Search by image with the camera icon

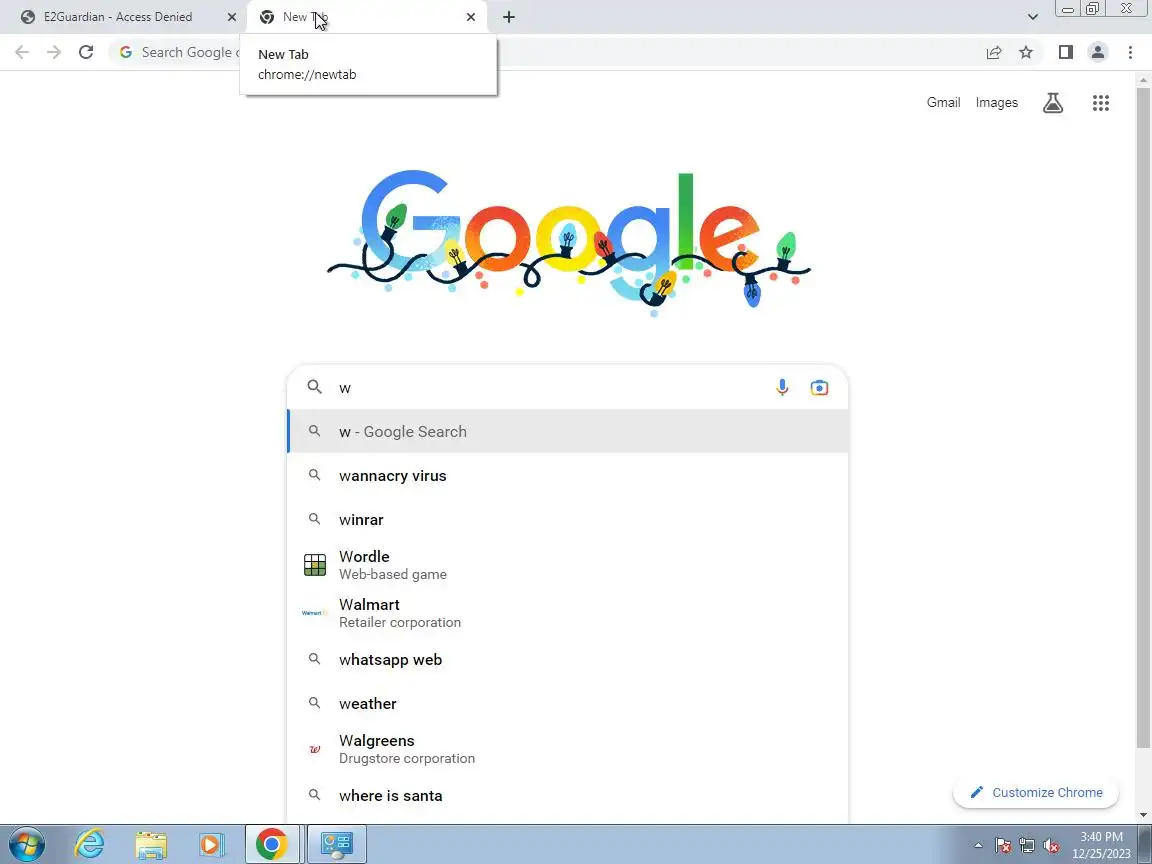(x=819, y=387)
